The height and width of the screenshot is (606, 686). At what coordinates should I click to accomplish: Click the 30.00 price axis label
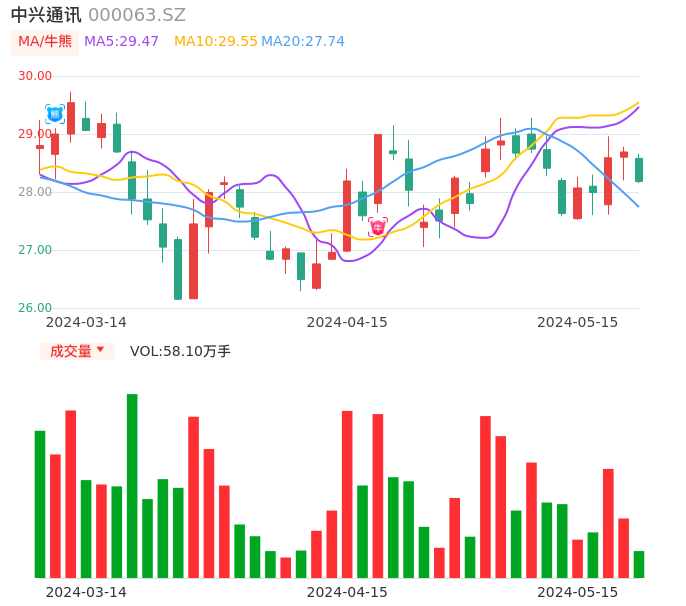[x=35, y=76]
